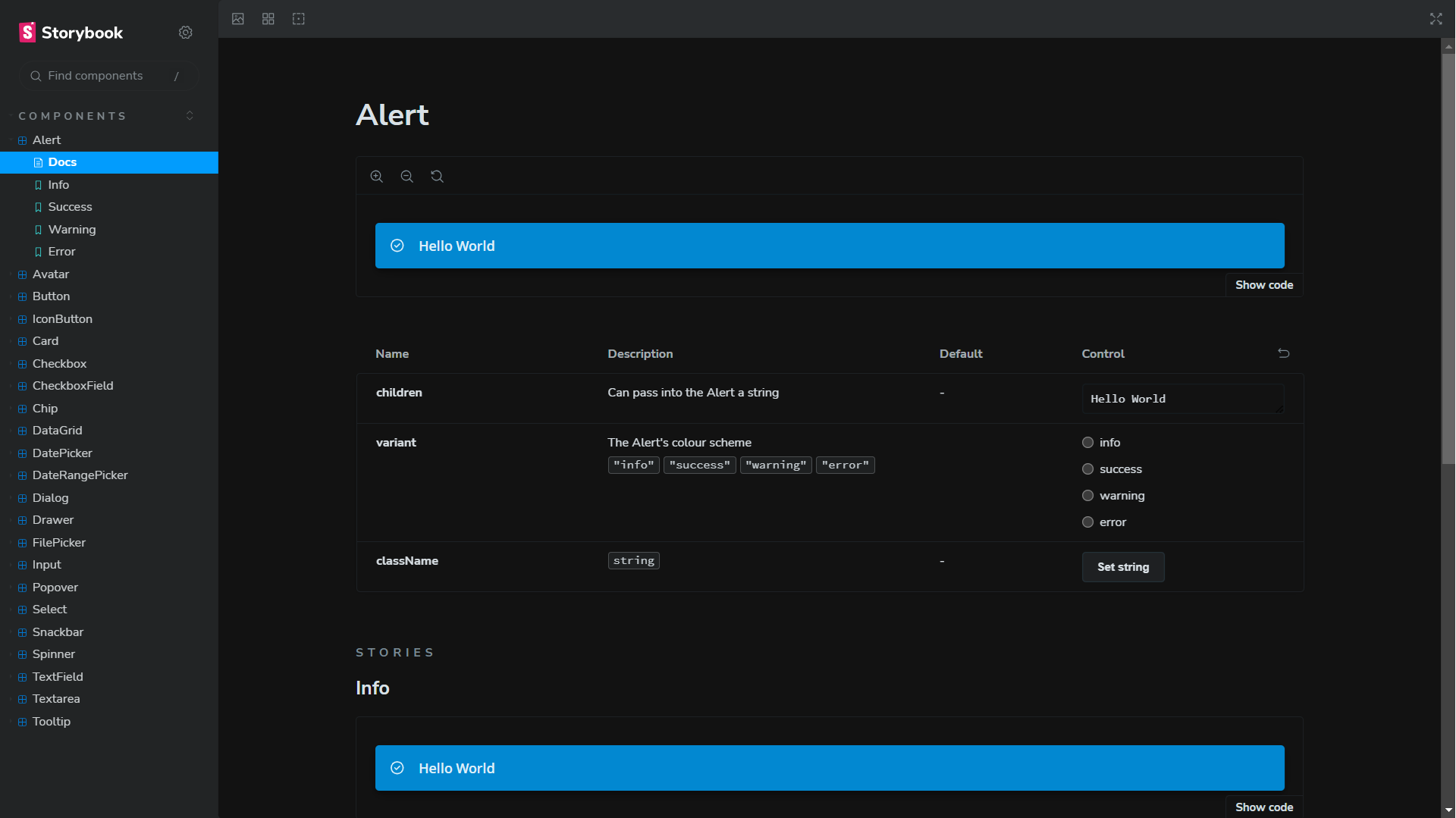Screen dimensions: 1456x818
Task: Click the apply outlines toolbar icon
Action: point(298,19)
